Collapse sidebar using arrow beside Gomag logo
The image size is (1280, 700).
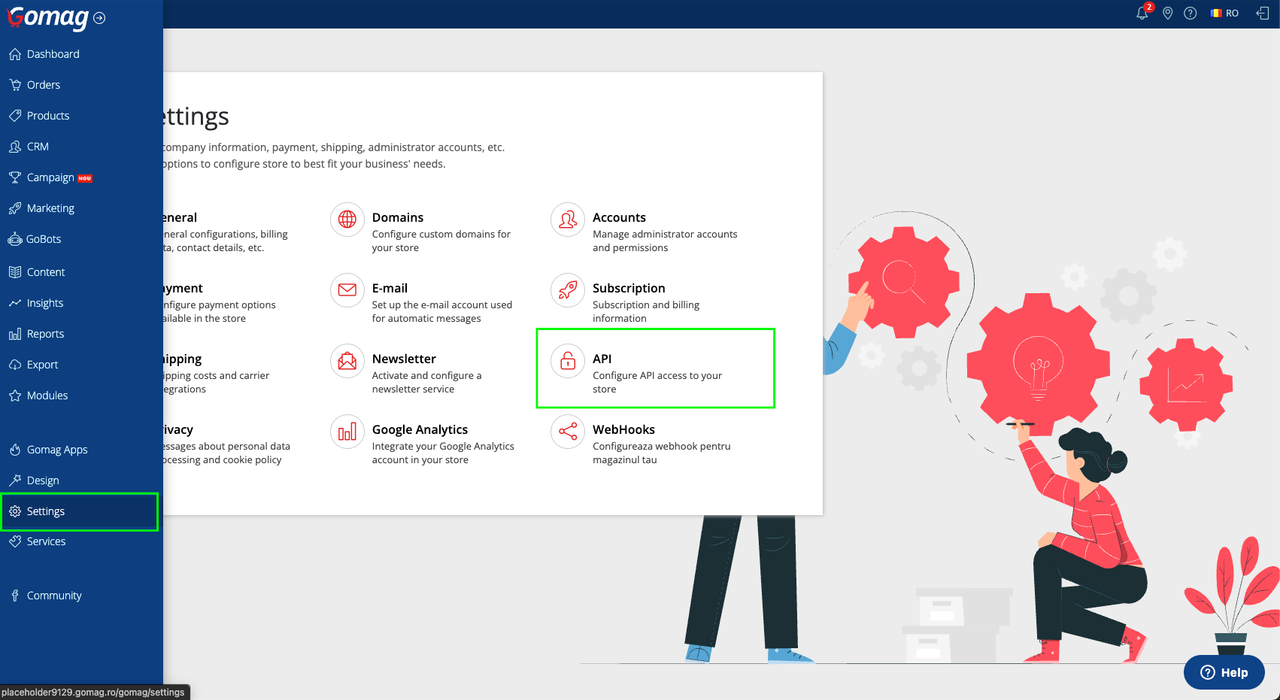pos(99,18)
